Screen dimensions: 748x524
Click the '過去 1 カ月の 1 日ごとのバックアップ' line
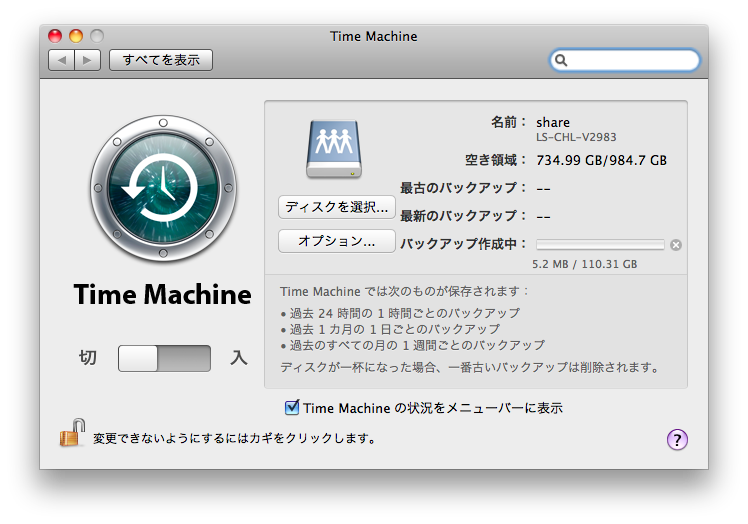click(x=395, y=329)
